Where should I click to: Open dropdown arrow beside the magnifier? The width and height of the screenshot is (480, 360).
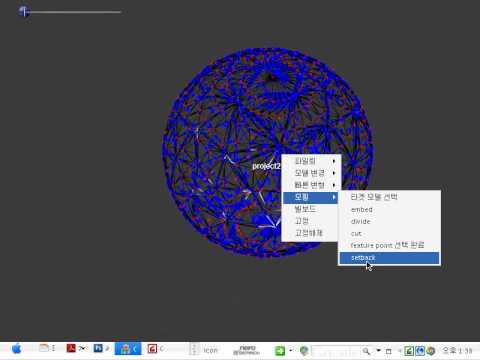click(x=378, y=350)
